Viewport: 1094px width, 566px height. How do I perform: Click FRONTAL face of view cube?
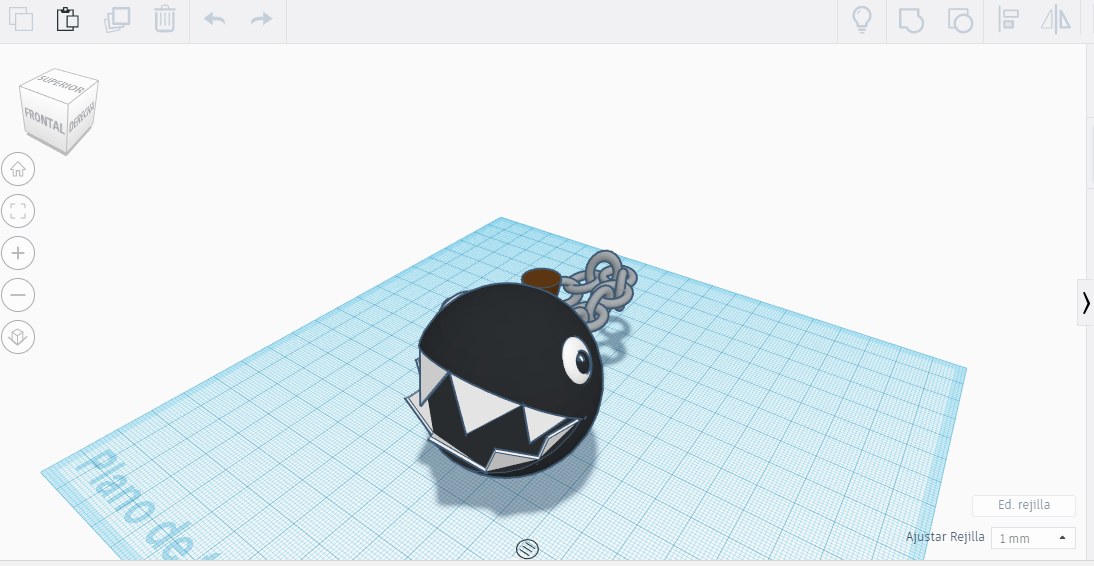45,121
